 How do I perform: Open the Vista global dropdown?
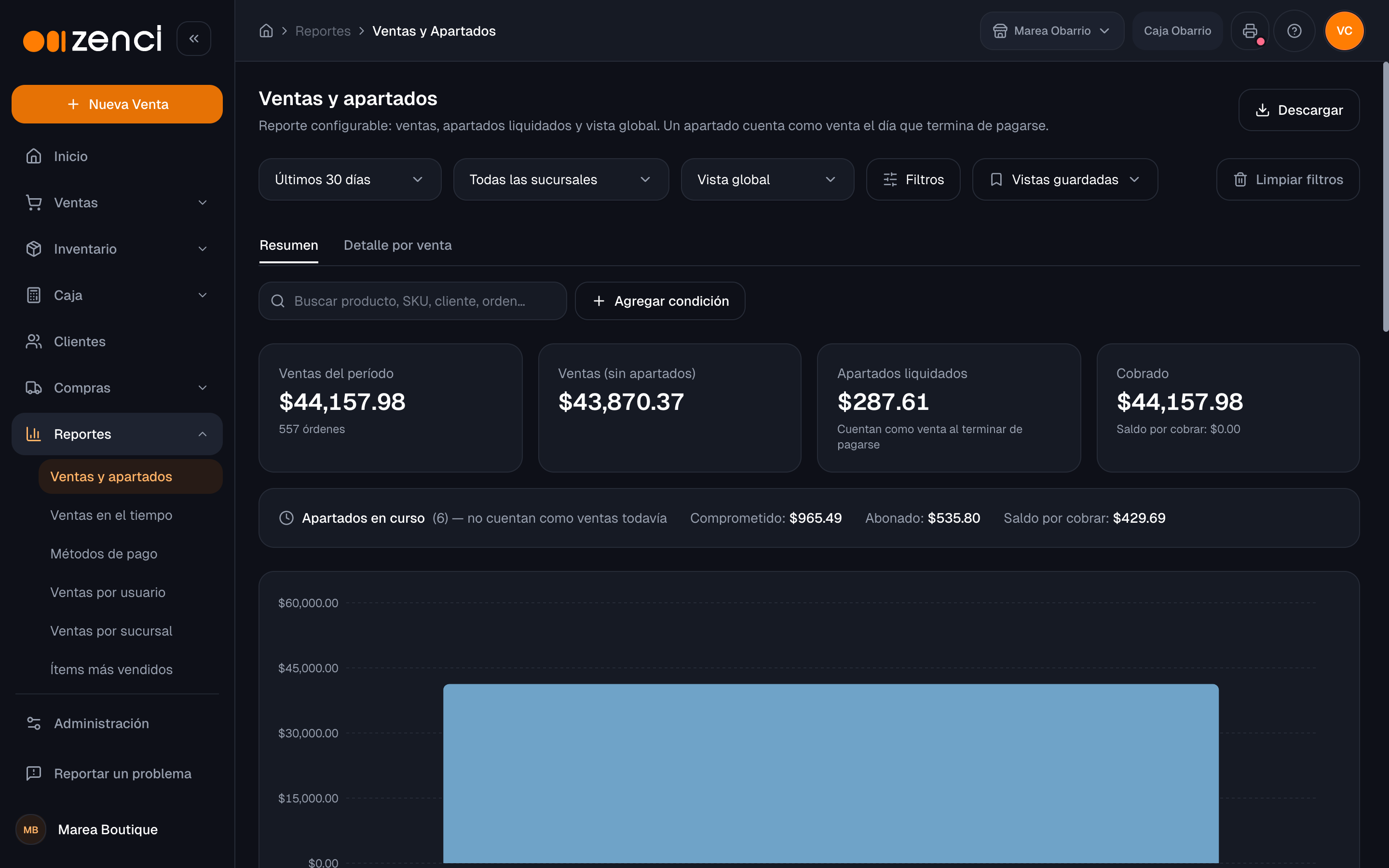point(767,180)
